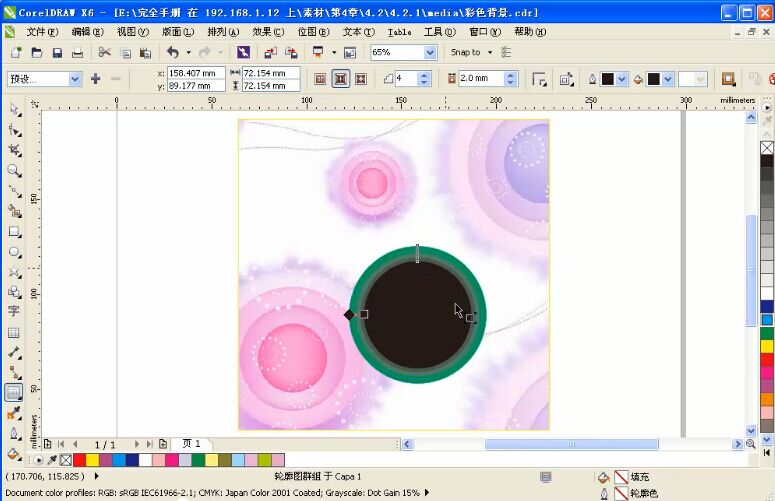Open the 视图 (View) menu
Screen dimensions: 775x501
point(132,32)
